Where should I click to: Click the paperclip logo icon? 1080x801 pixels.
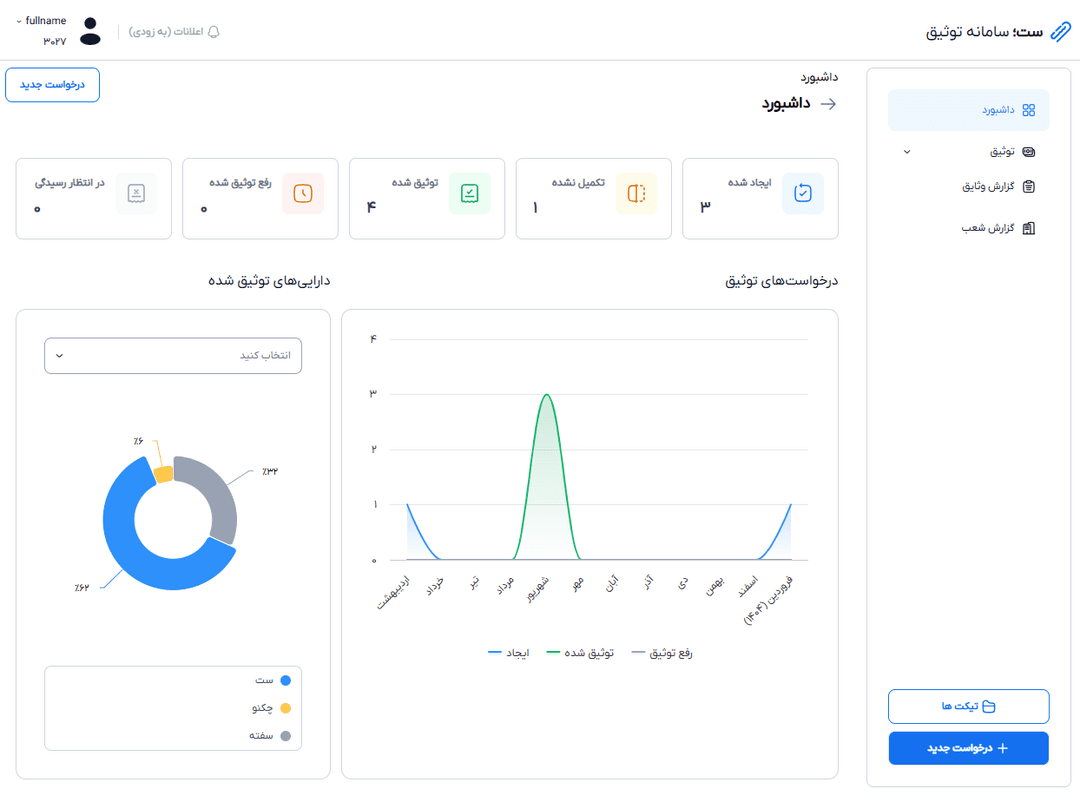[x=1061, y=32]
